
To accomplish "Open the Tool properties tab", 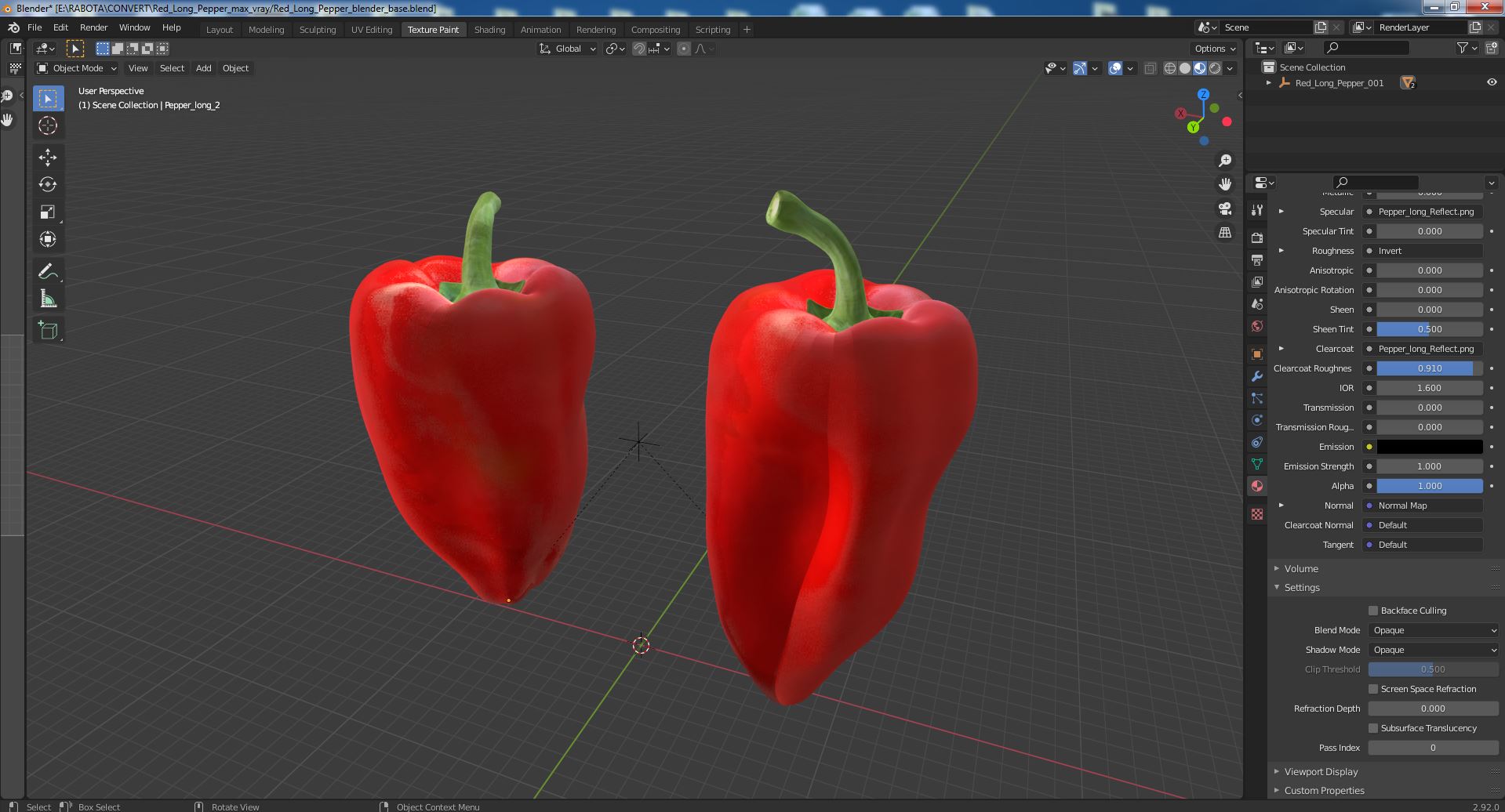I will click(1257, 210).
